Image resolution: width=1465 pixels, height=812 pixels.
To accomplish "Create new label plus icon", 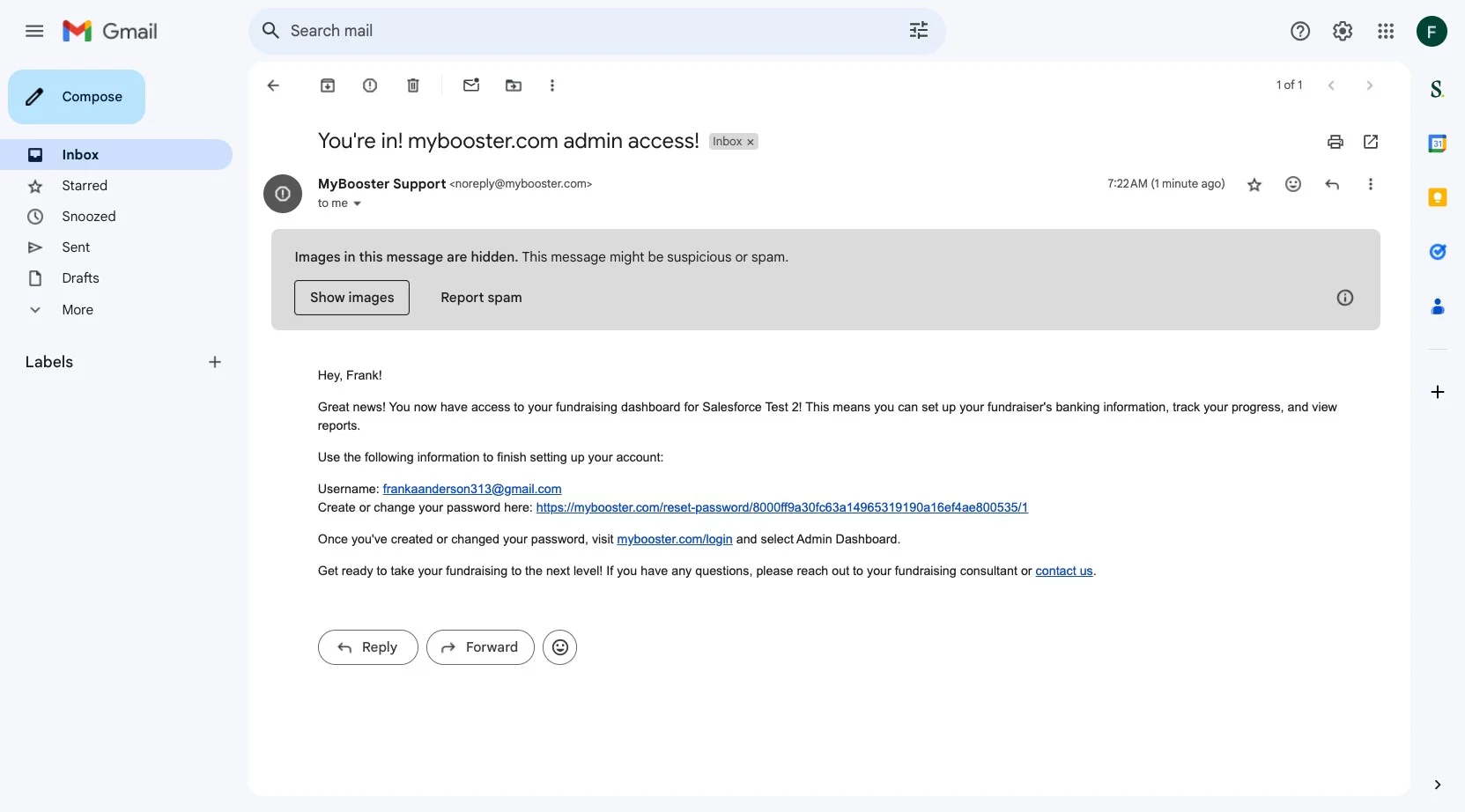I will click(215, 362).
